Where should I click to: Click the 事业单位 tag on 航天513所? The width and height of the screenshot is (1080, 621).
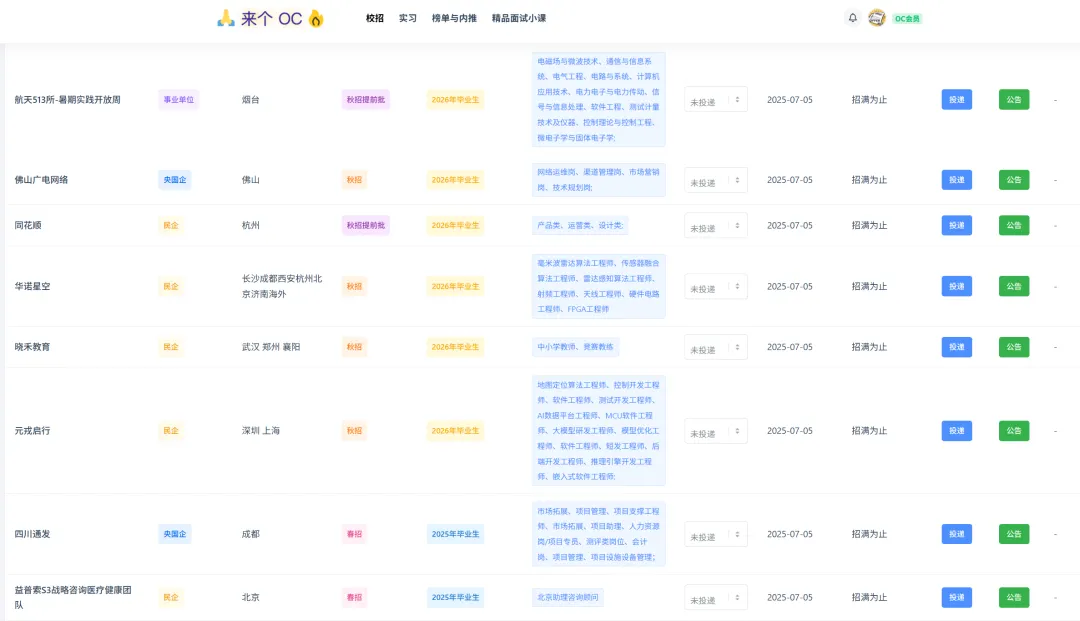(x=178, y=100)
